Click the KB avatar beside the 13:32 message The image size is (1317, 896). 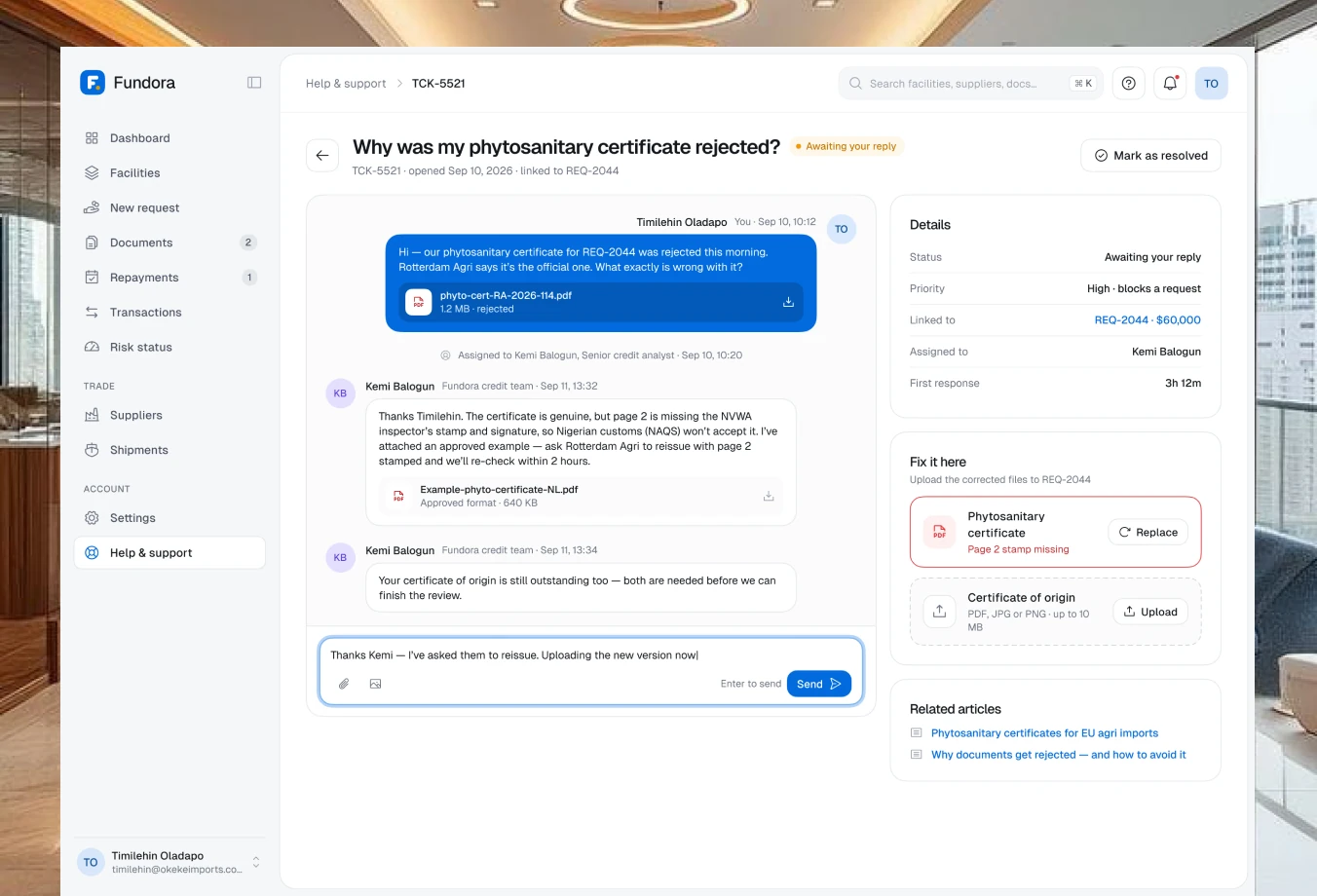pos(340,393)
